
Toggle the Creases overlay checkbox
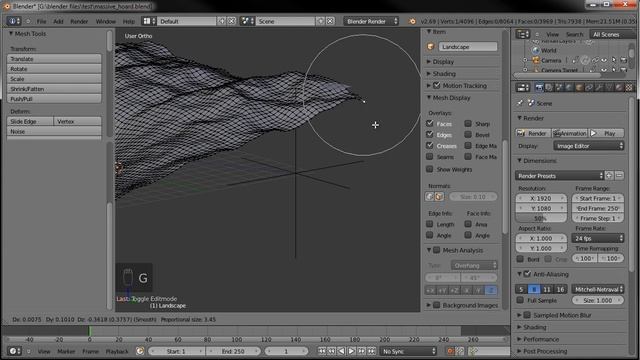coord(430,145)
